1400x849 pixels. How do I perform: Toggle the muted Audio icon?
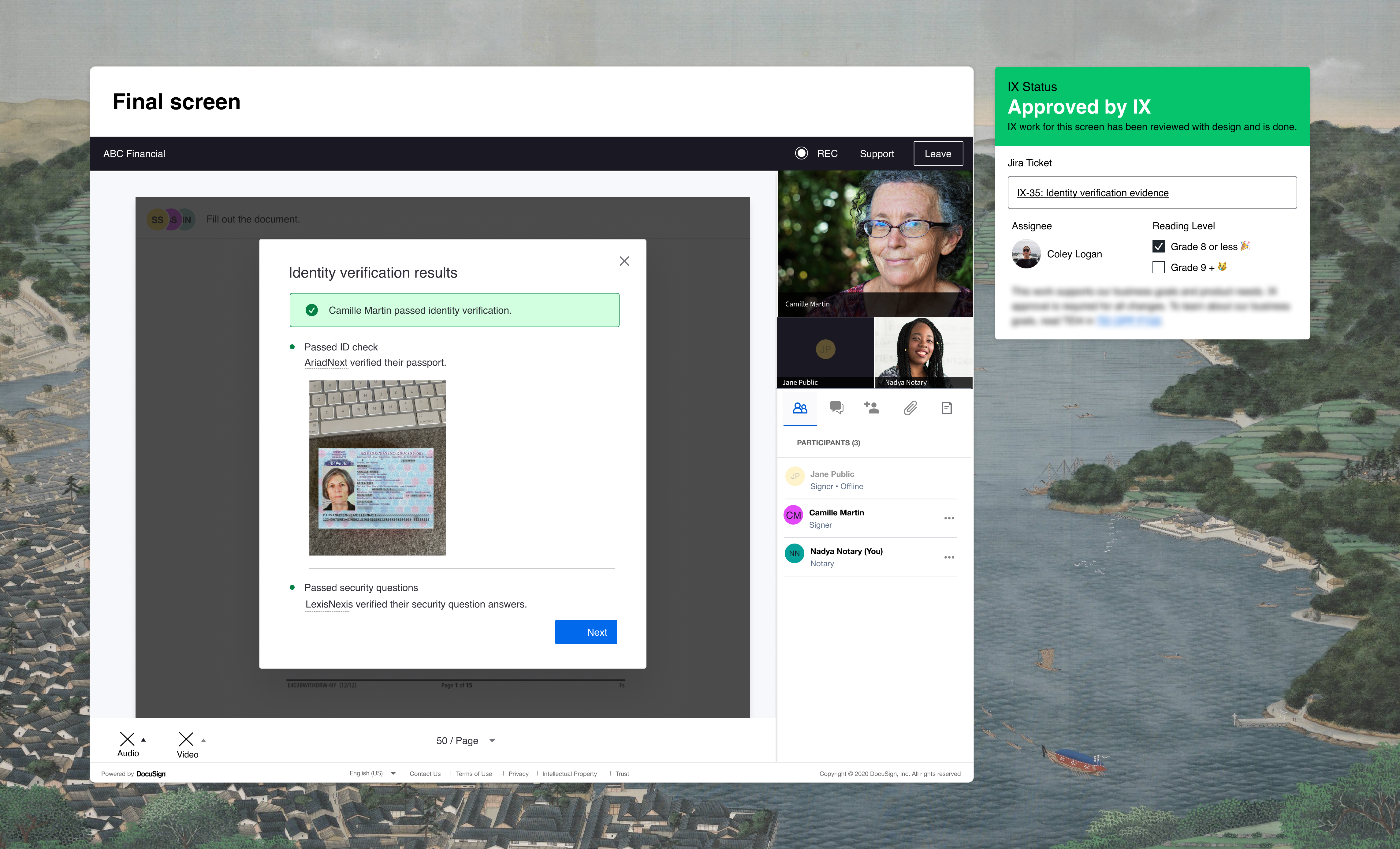coord(127,739)
